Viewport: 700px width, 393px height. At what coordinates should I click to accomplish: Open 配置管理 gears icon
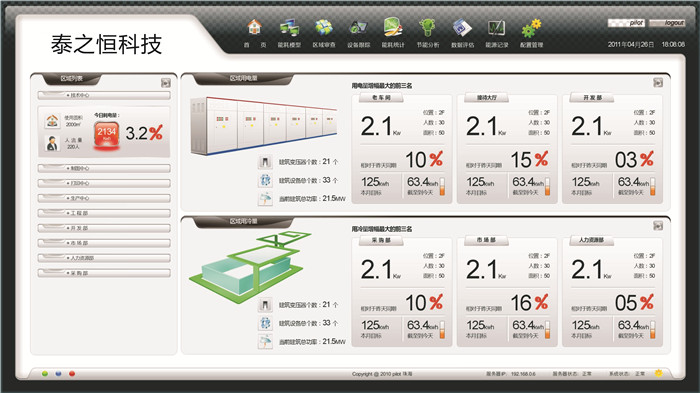[531, 28]
